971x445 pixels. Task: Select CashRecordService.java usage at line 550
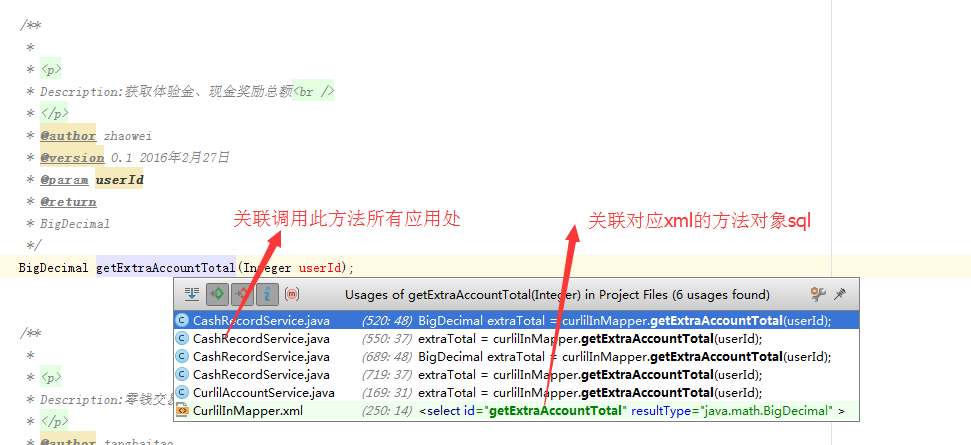[x=516, y=339]
